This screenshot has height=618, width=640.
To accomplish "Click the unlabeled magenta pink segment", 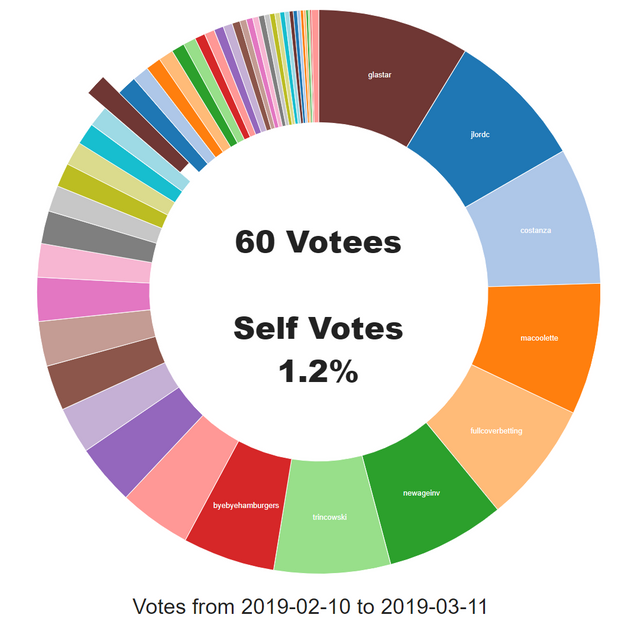I will click(94, 298).
